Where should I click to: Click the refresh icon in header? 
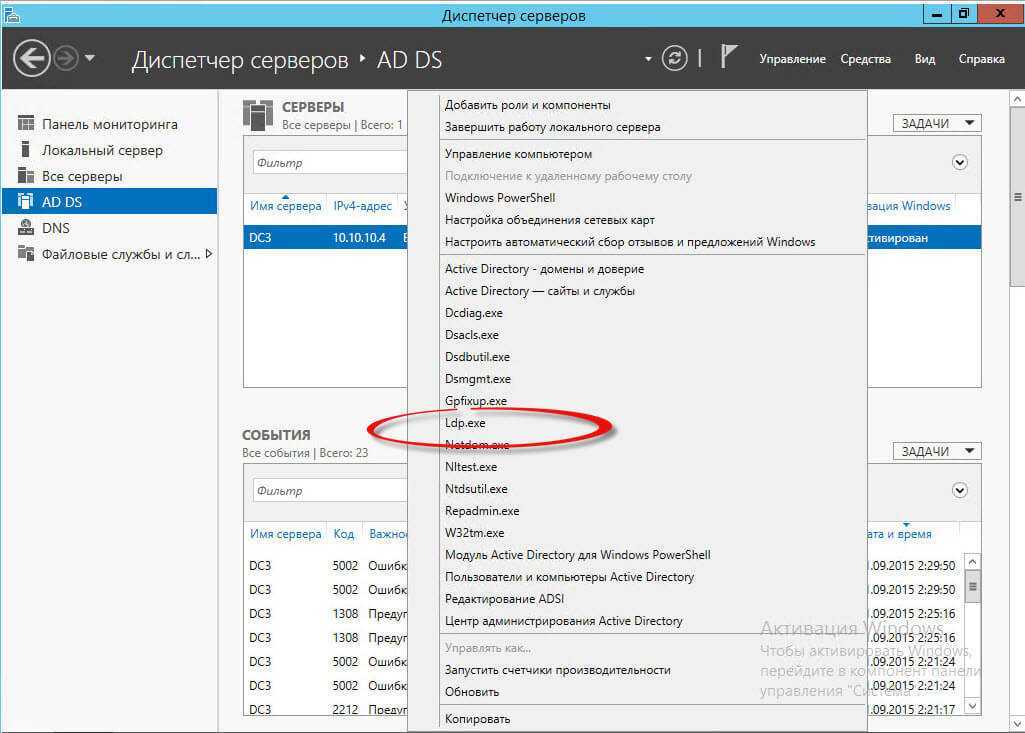pos(674,58)
